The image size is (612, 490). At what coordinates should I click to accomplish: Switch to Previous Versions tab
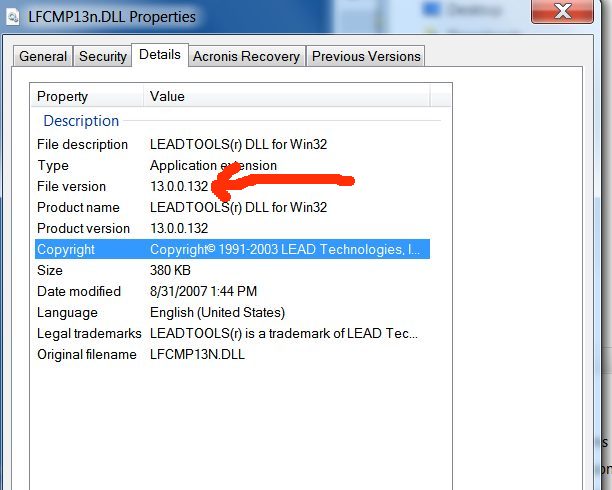tap(366, 56)
